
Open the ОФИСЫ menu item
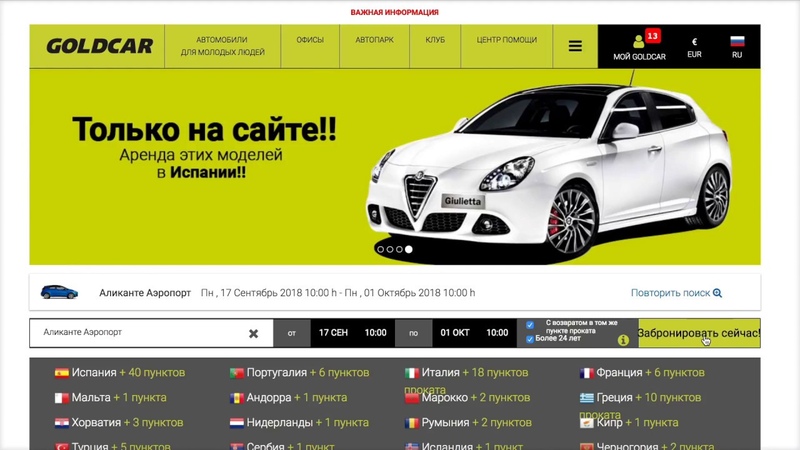pos(310,40)
